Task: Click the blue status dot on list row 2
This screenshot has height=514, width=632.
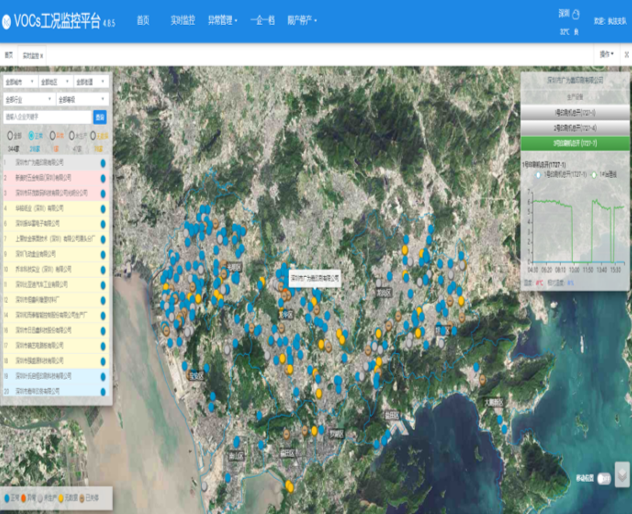Action: [x=103, y=178]
